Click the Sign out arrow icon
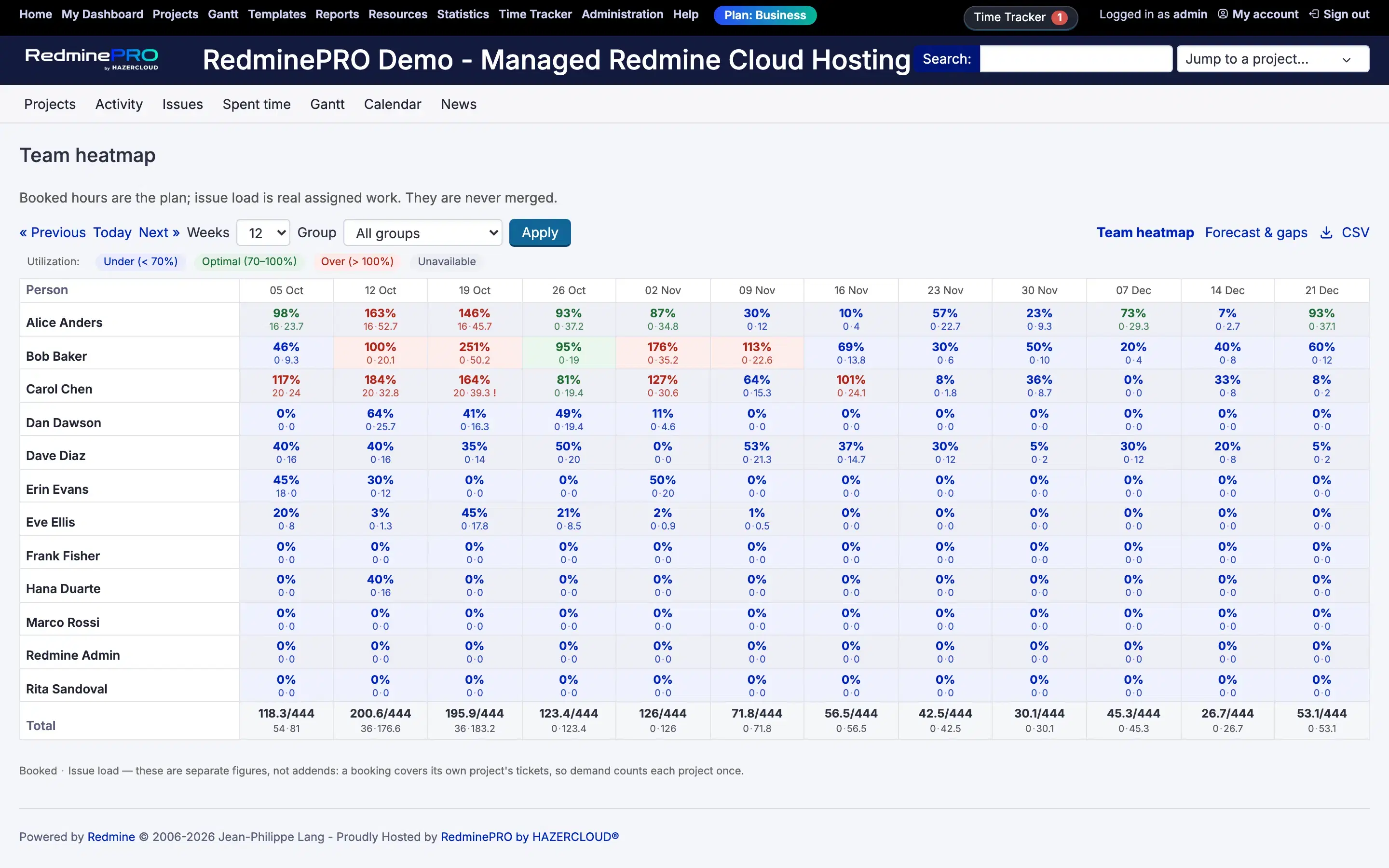The width and height of the screenshot is (1389, 868). tap(1314, 14)
